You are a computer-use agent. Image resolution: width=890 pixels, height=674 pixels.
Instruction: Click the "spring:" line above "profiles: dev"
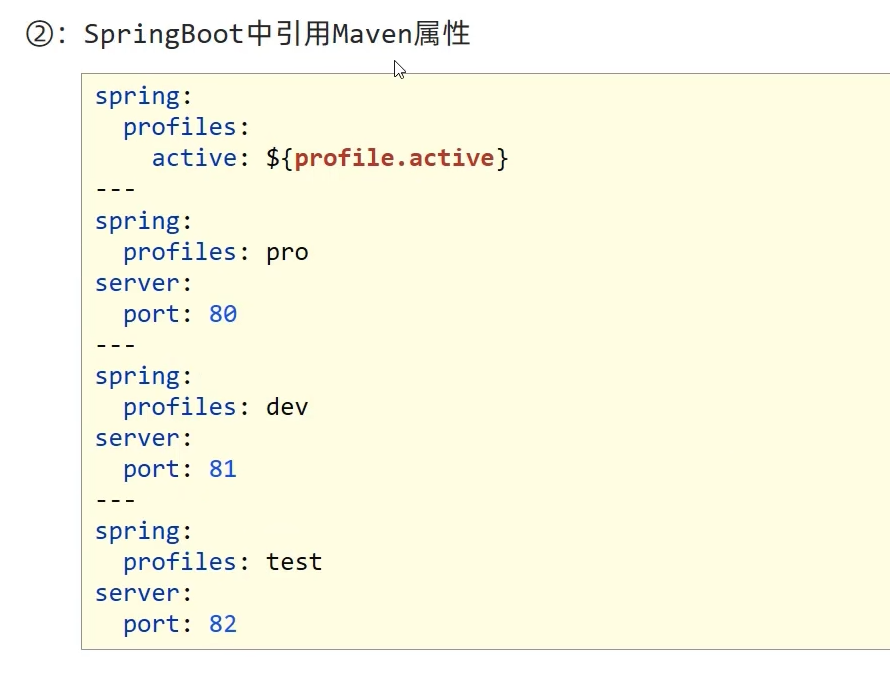coord(143,376)
